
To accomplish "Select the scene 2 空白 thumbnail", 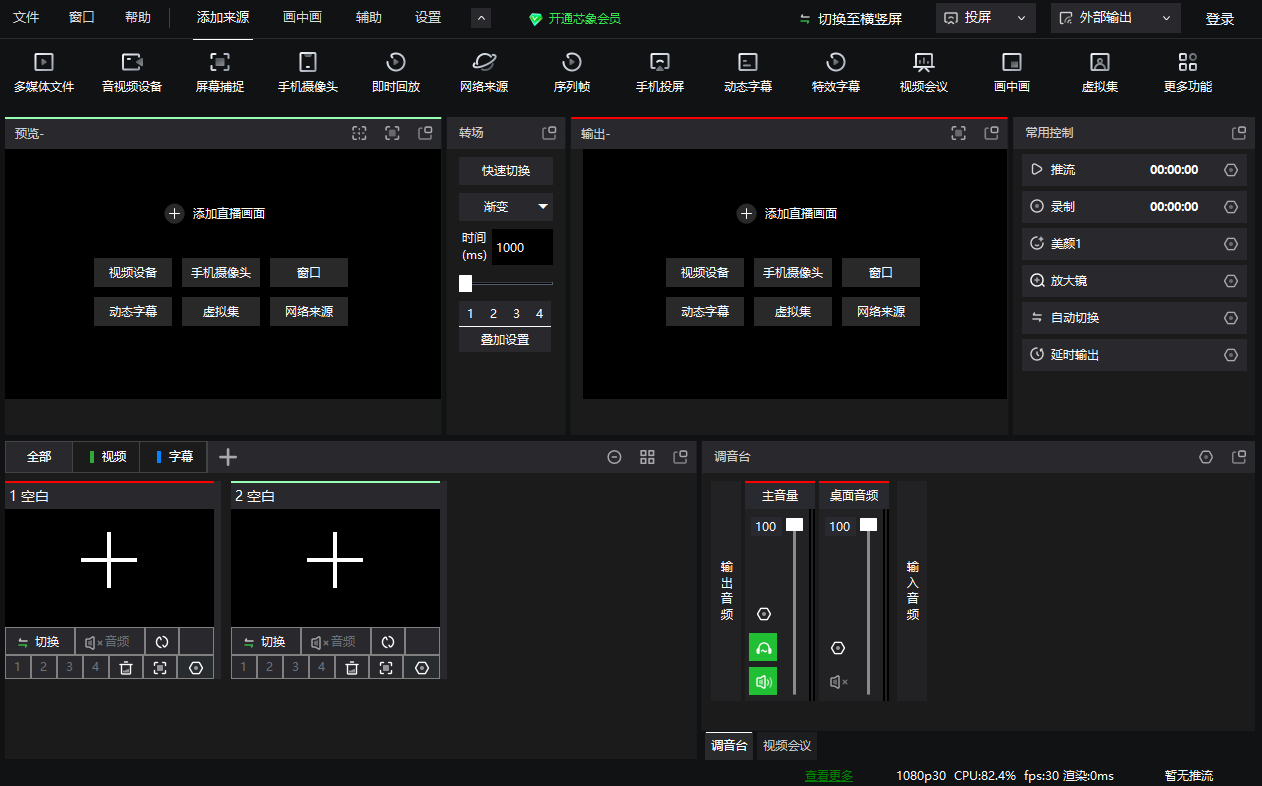I will coord(335,567).
